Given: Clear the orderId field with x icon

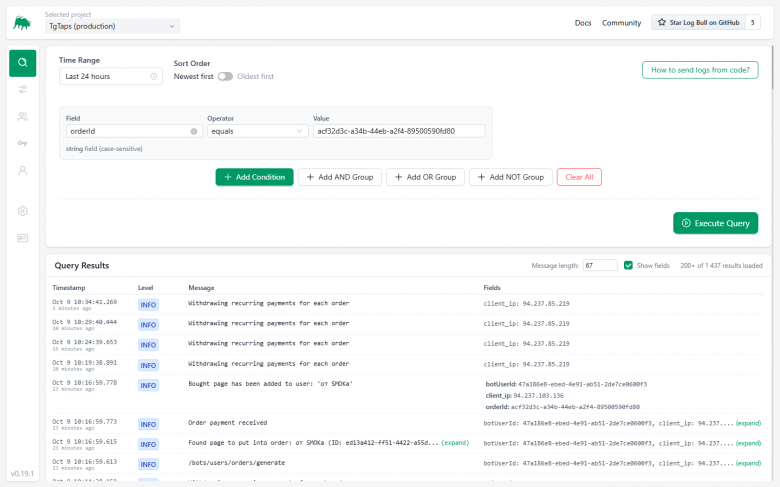Looking at the screenshot, I should click(x=194, y=131).
